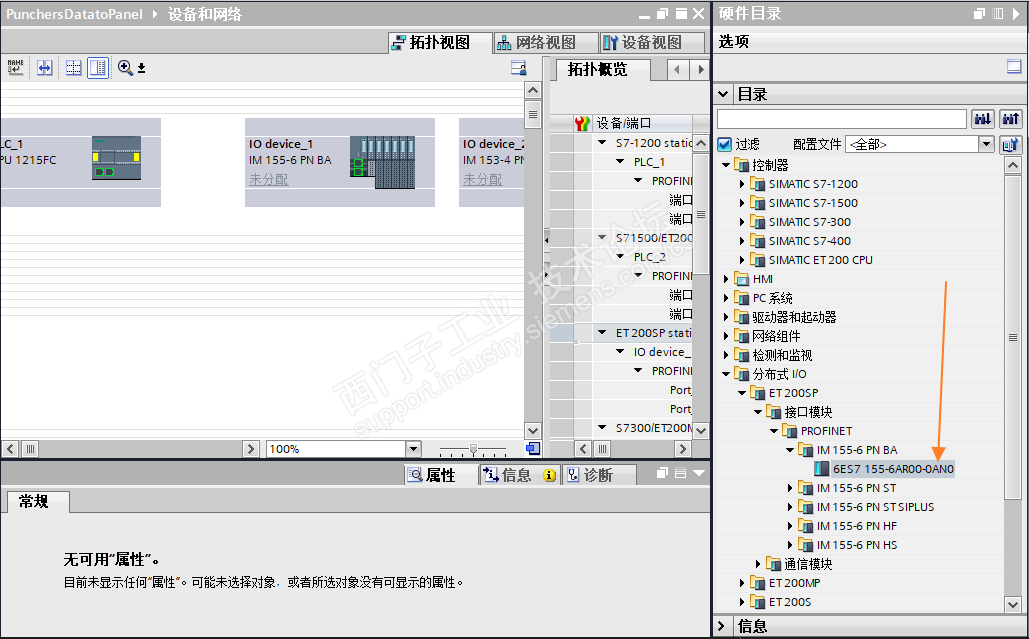Toggle the page break grid icon
Screen dimensions: 1029x639
pos(74,67)
